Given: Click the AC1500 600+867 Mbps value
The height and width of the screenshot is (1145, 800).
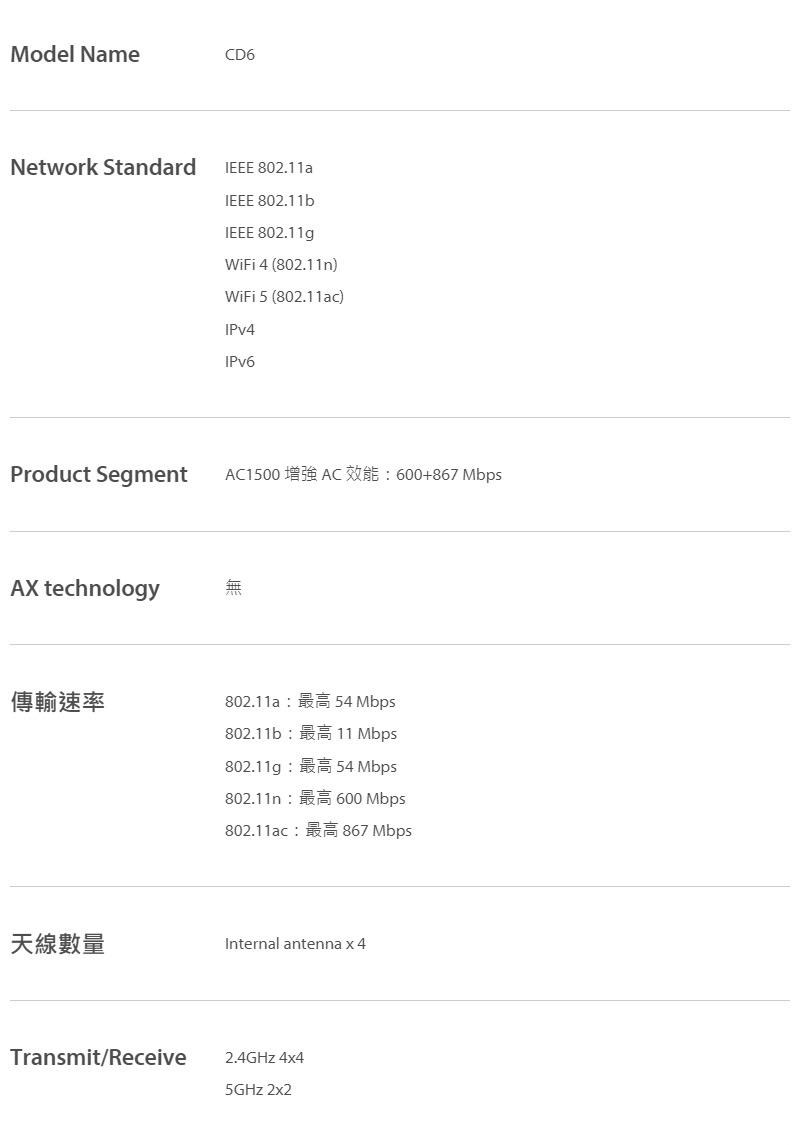Looking at the screenshot, I should pos(363,475).
